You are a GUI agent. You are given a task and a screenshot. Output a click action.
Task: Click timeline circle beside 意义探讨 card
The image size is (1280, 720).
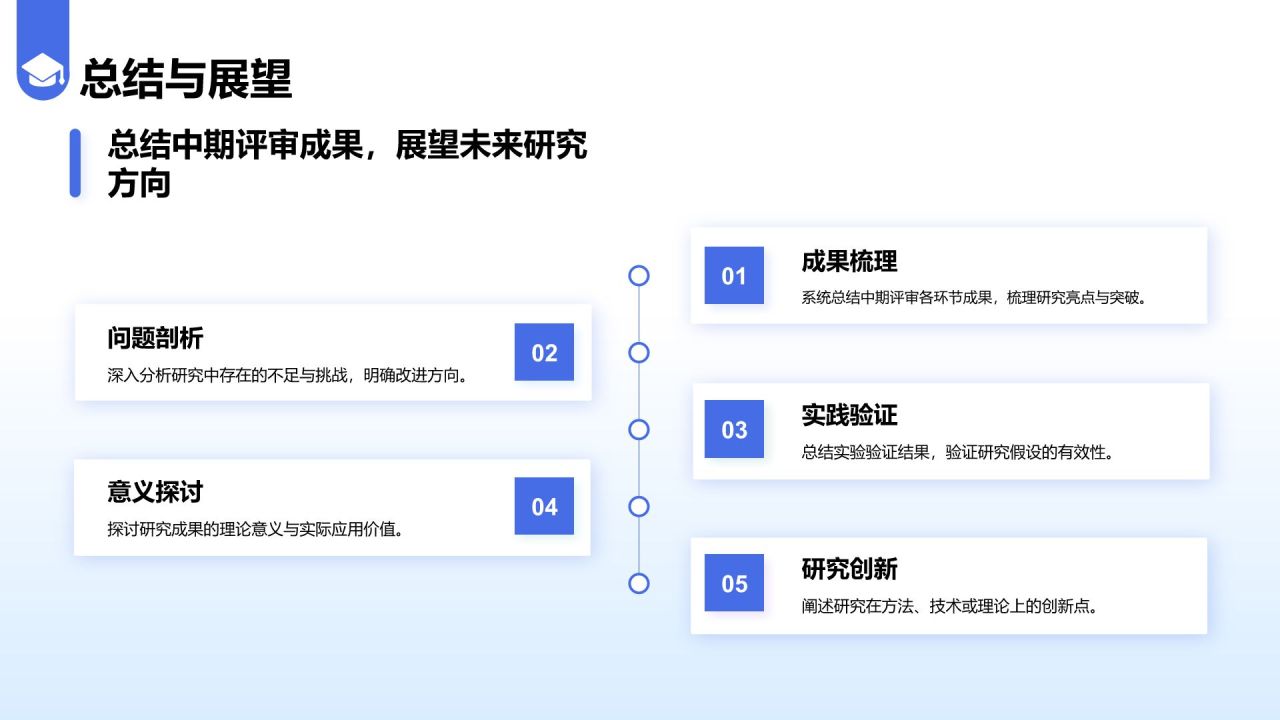[x=639, y=506]
